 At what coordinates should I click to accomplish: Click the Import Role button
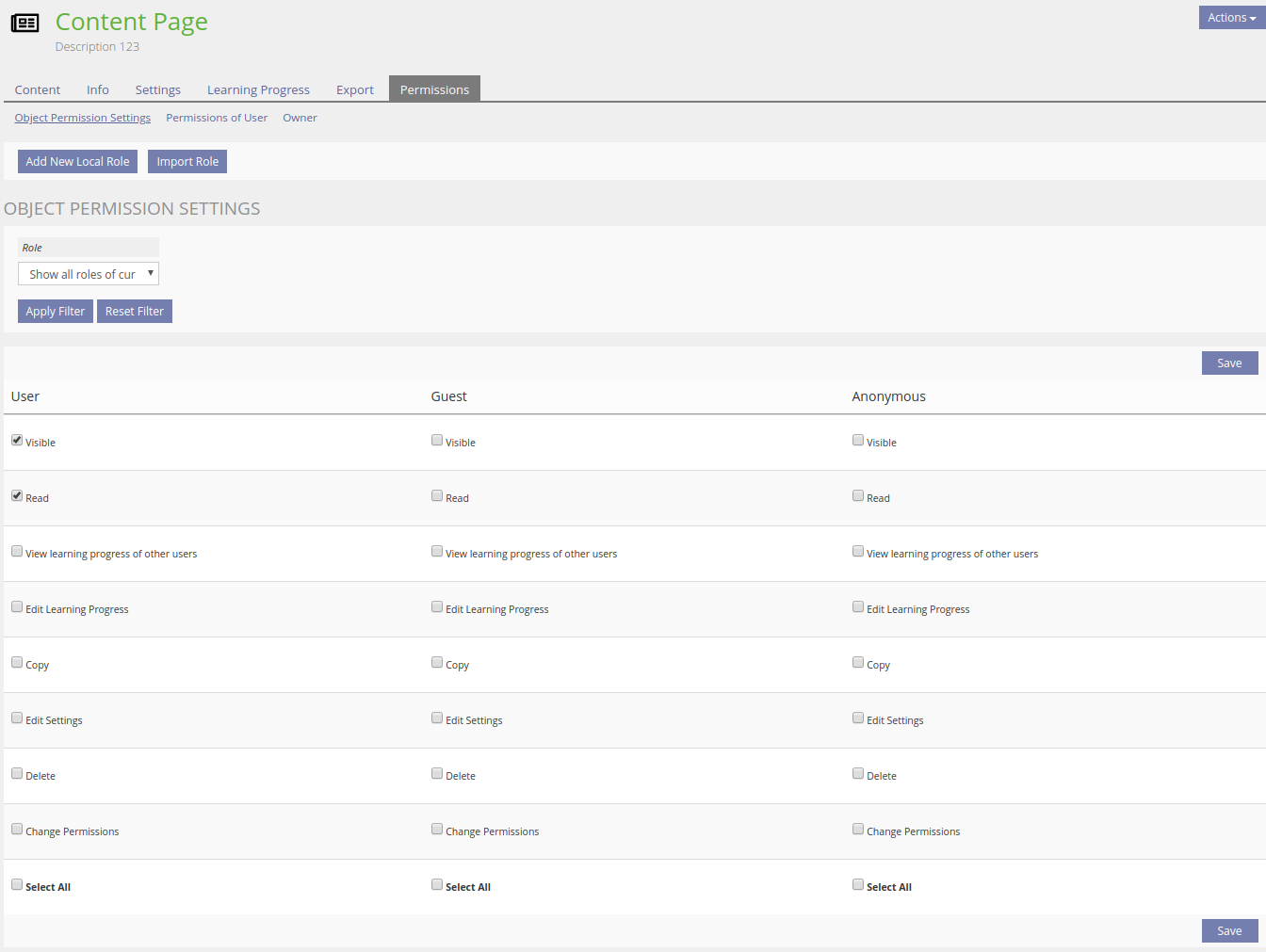[187, 162]
